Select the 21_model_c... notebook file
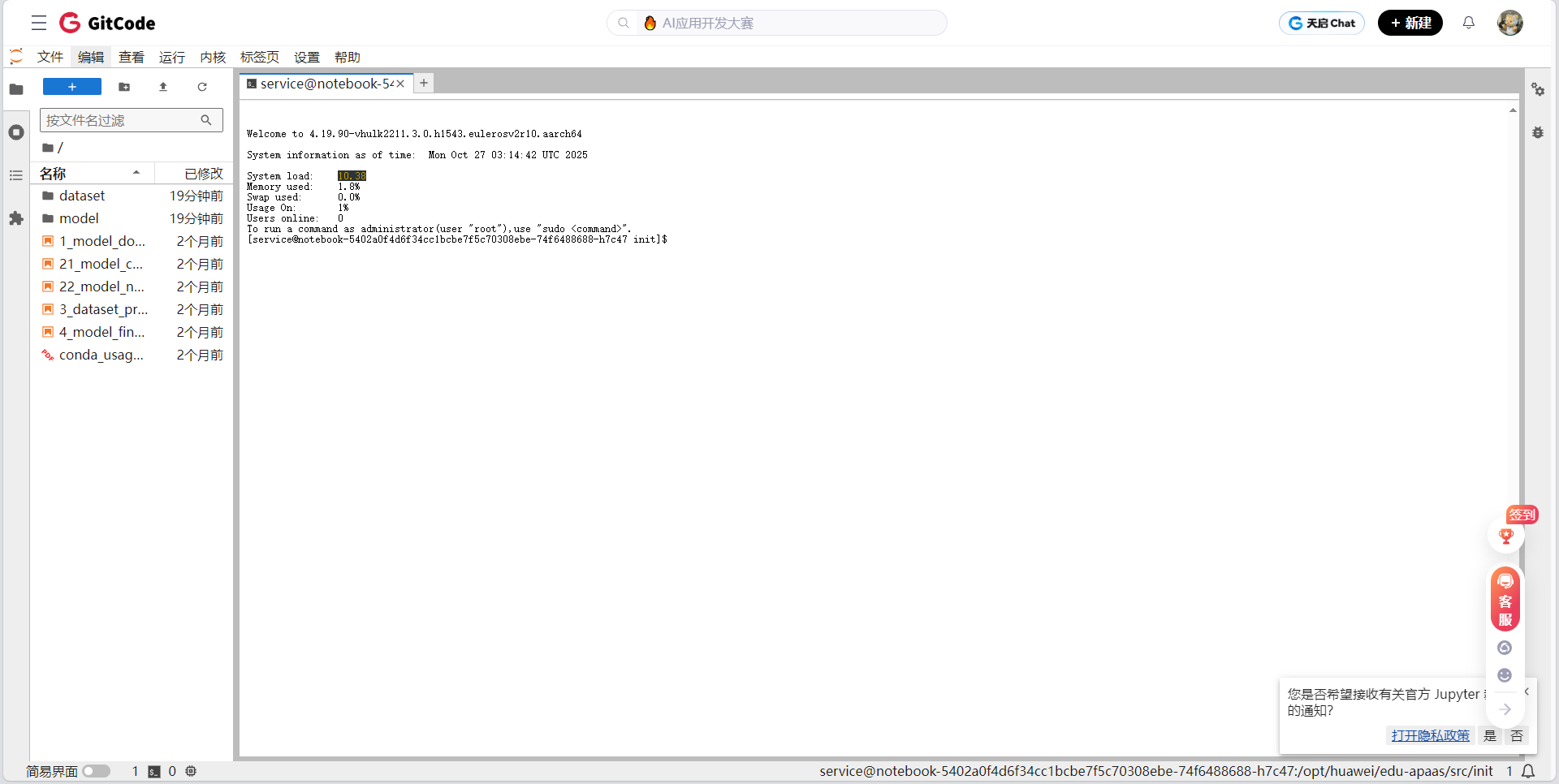The width and height of the screenshot is (1559, 784). point(132,264)
